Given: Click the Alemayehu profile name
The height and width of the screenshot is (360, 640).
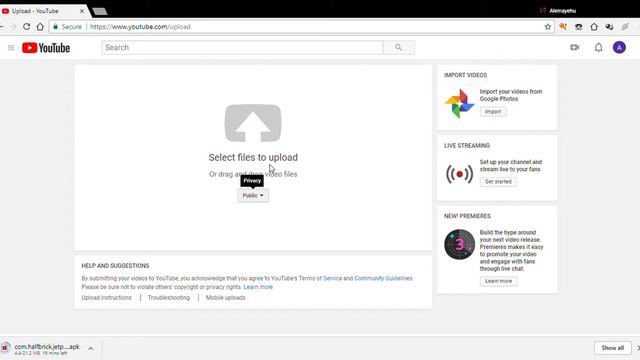Looking at the screenshot, I should point(562,11).
